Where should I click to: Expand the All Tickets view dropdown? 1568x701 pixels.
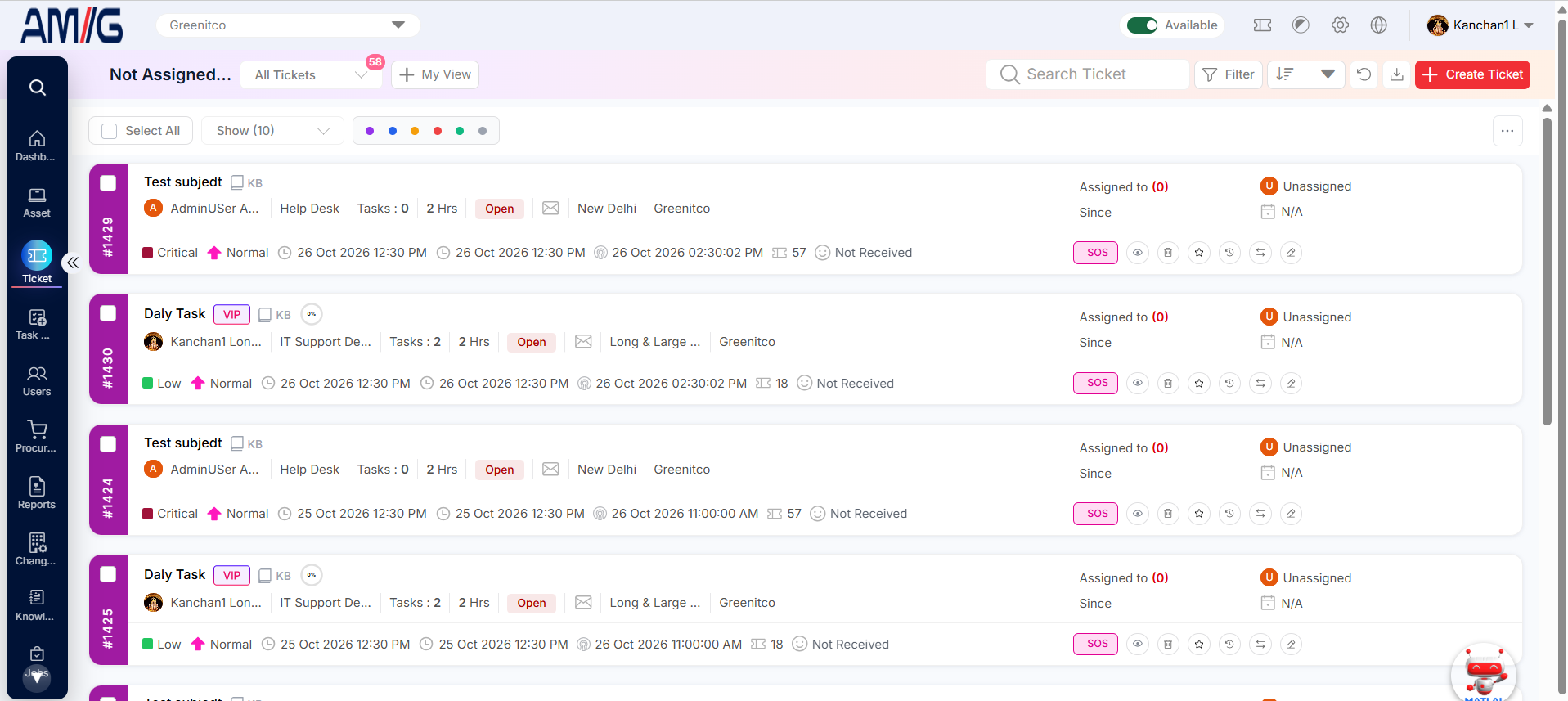point(311,75)
